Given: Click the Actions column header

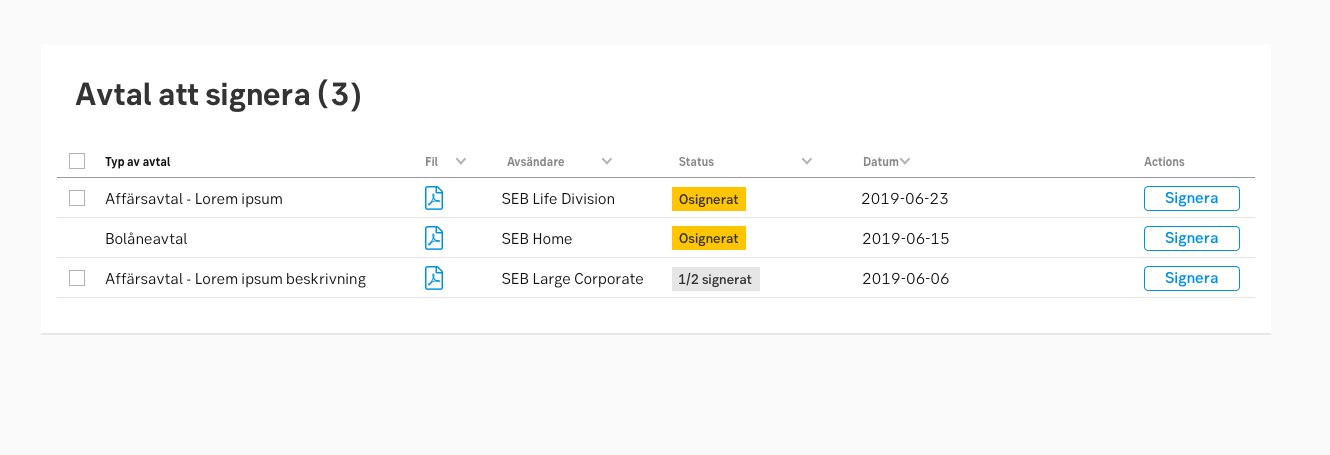Looking at the screenshot, I should point(1164,161).
